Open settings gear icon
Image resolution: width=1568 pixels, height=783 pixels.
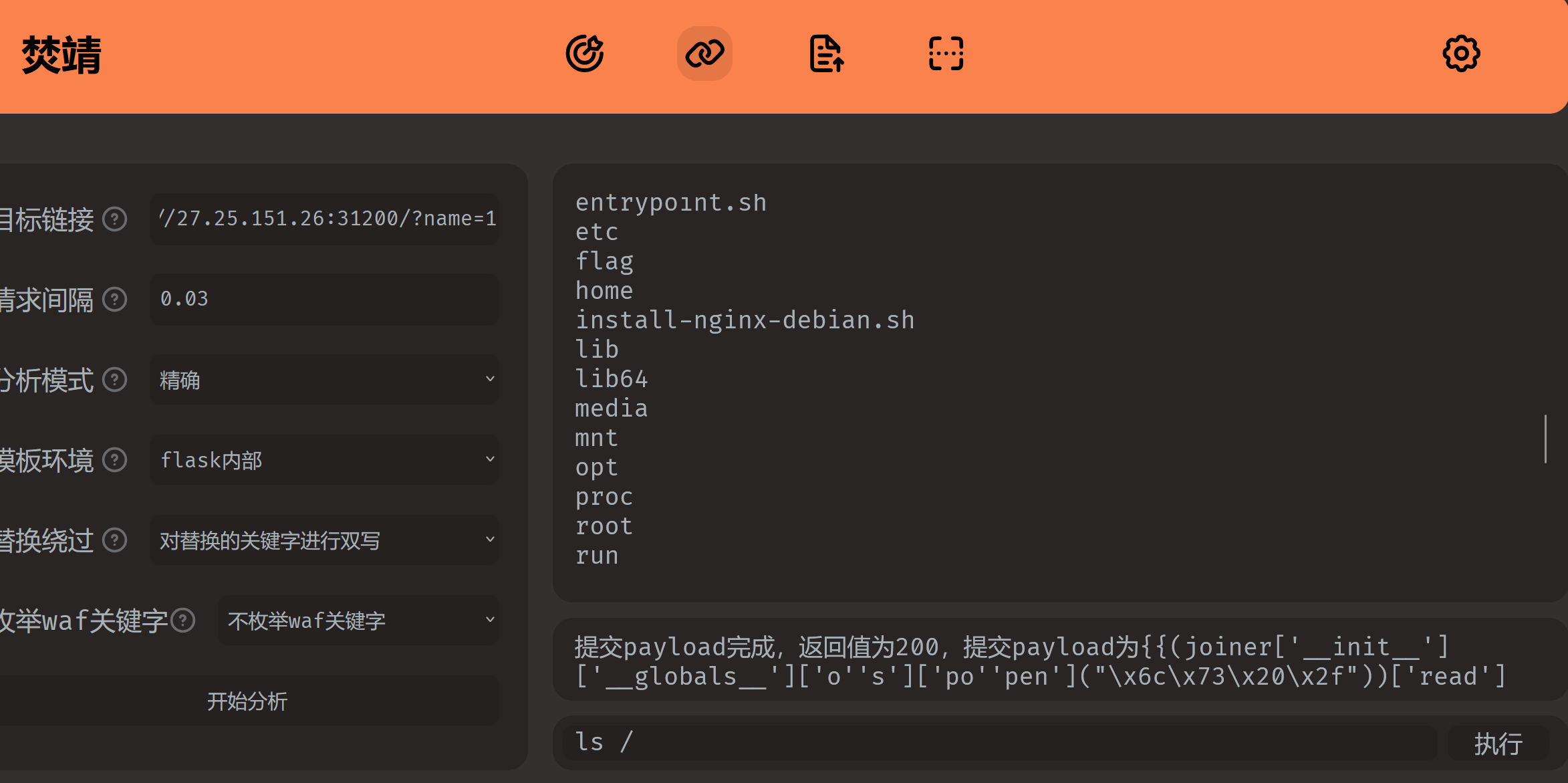[x=1461, y=53]
